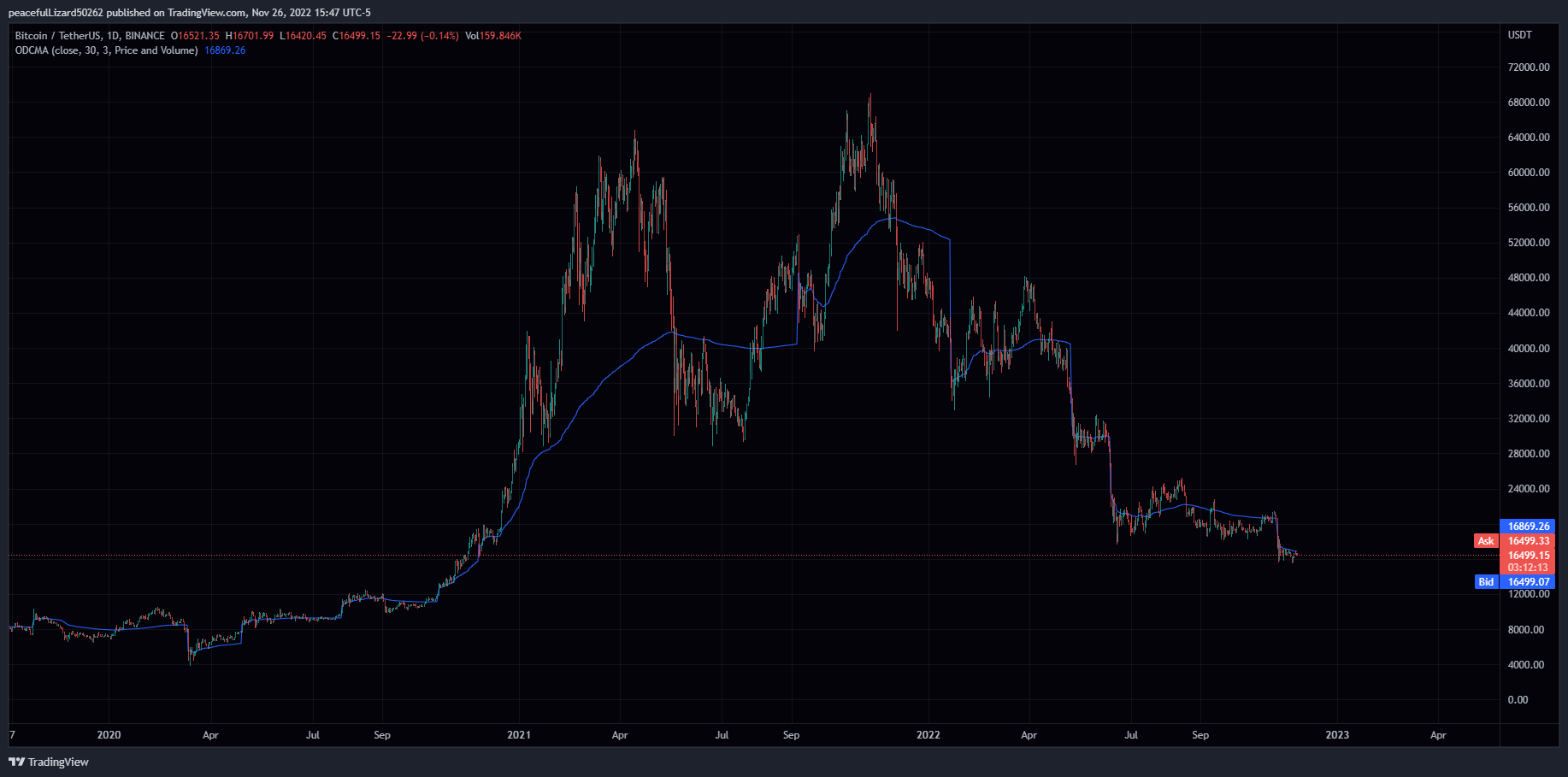Image resolution: width=1568 pixels, height=777 pixels.
Task: Click the 48000.00 price axis tick
Action: [1529, 278]
